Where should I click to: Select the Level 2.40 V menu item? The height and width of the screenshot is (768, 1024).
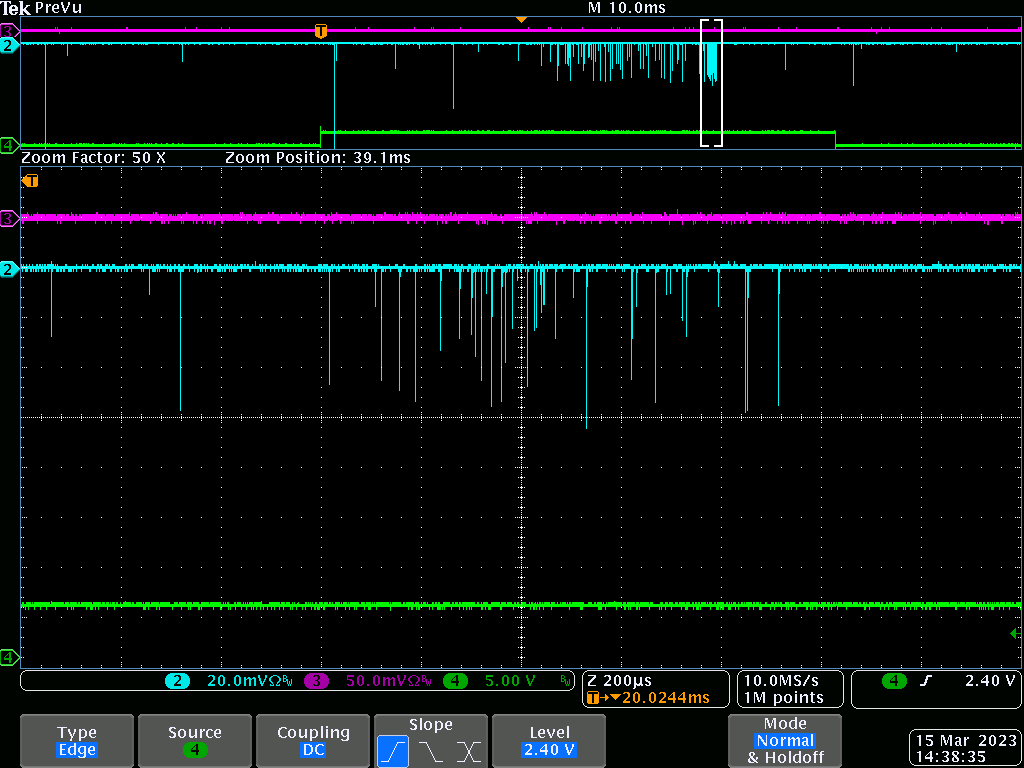click(x=549, y=741)
